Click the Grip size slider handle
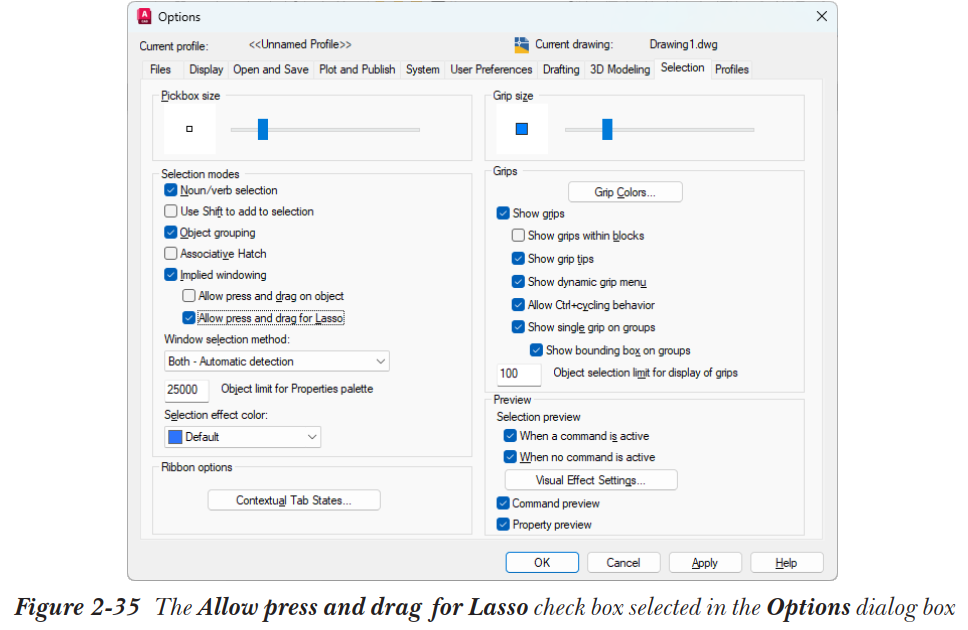Image resolution: width=968 pixels, height=630 pixels. [607, 129]
